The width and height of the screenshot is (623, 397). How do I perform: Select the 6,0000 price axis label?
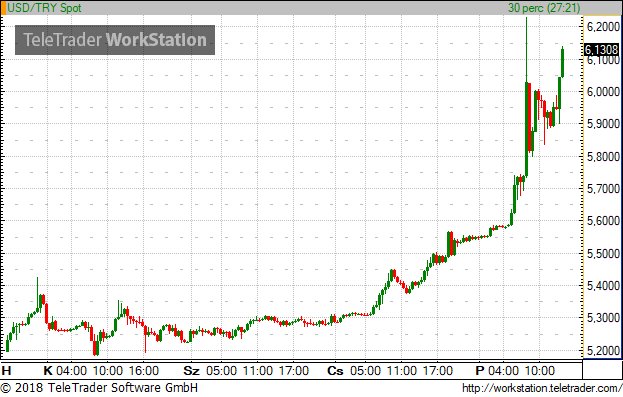tap(603, 91)
